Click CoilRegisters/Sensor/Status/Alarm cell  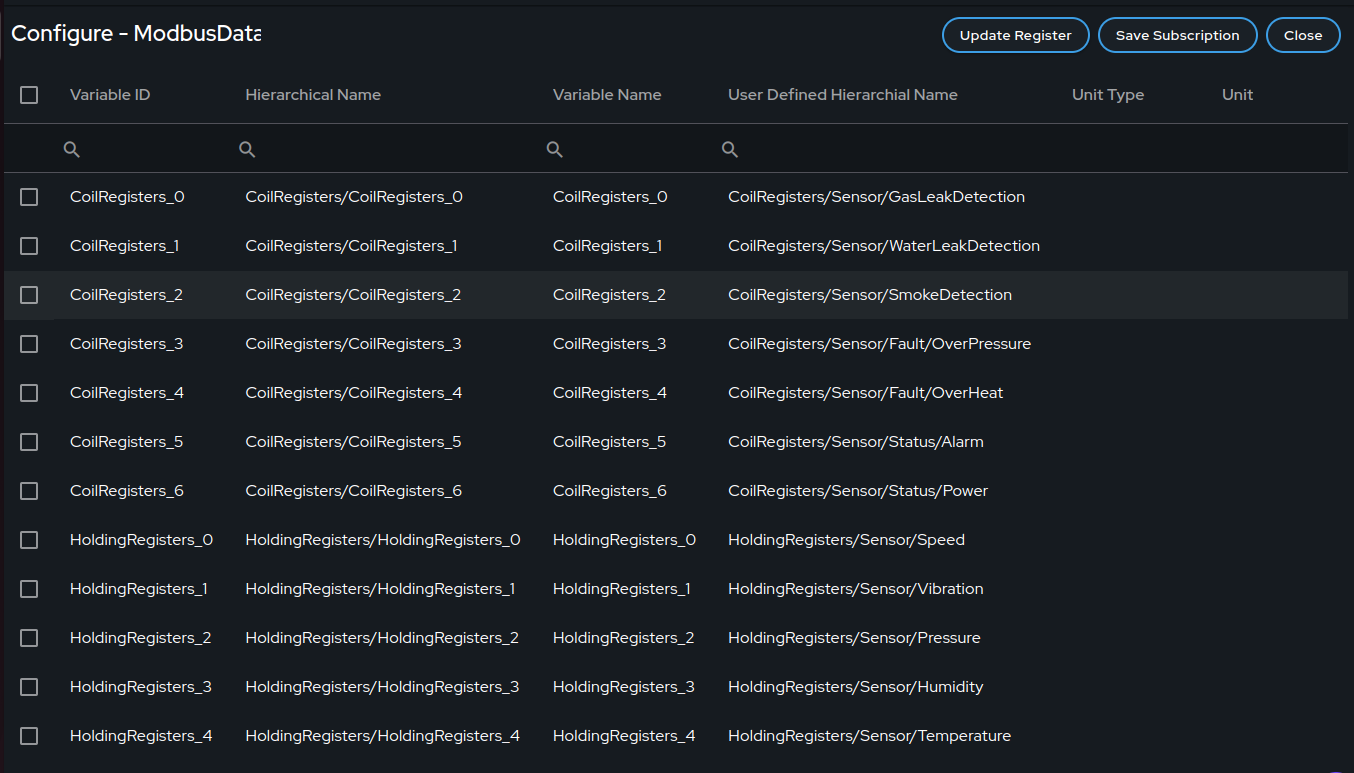click(x=856, y=442)
